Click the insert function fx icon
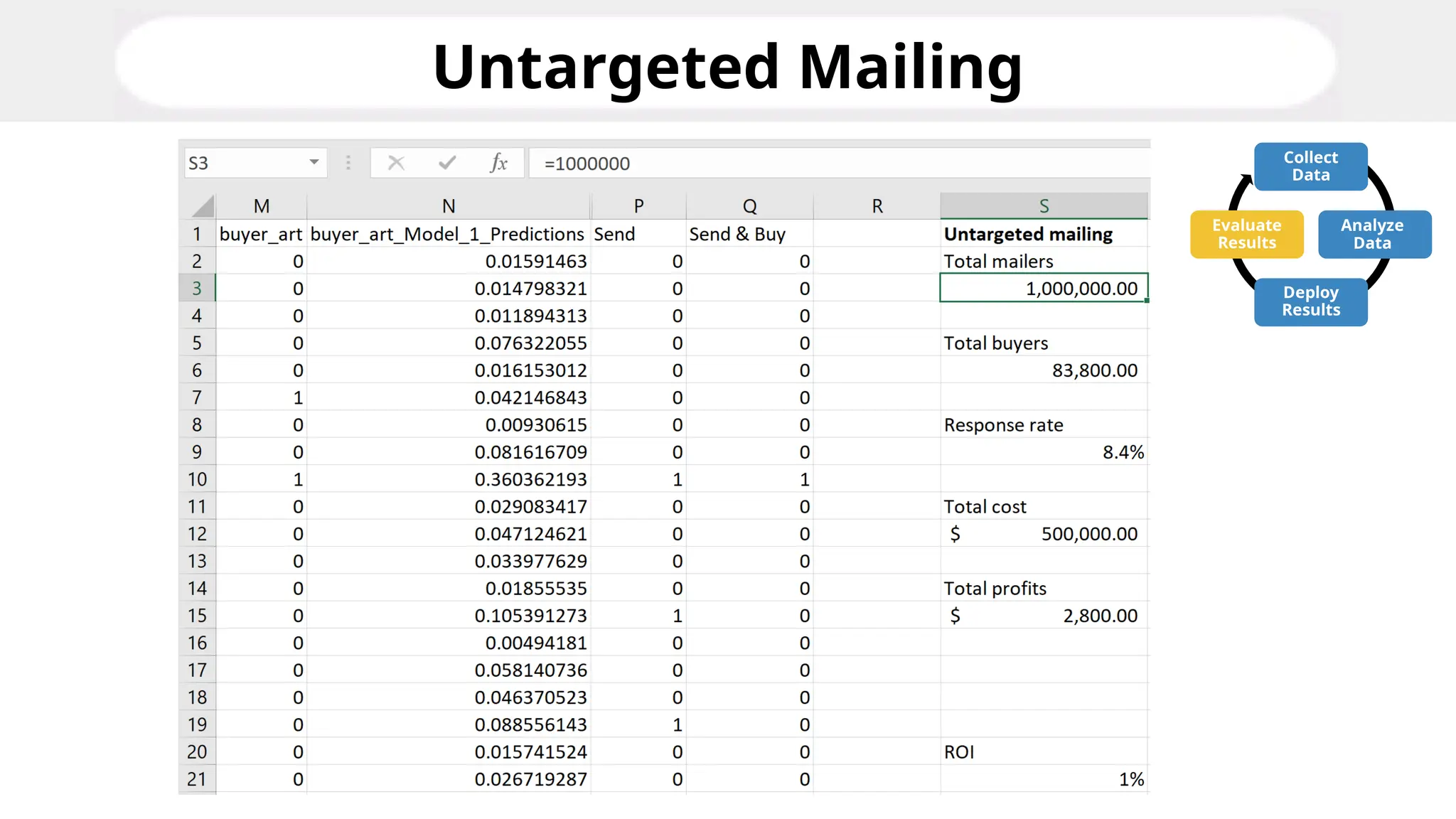 pos(498,164)
